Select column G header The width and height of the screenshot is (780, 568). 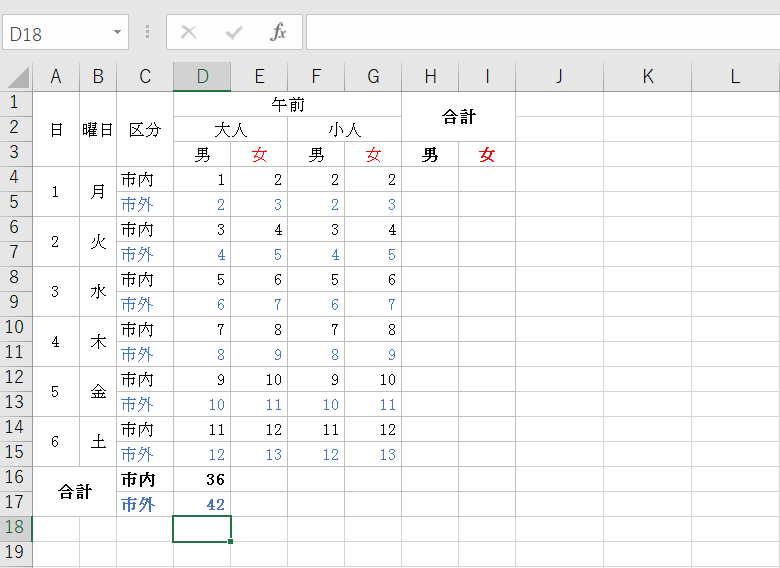click(373, 77)
